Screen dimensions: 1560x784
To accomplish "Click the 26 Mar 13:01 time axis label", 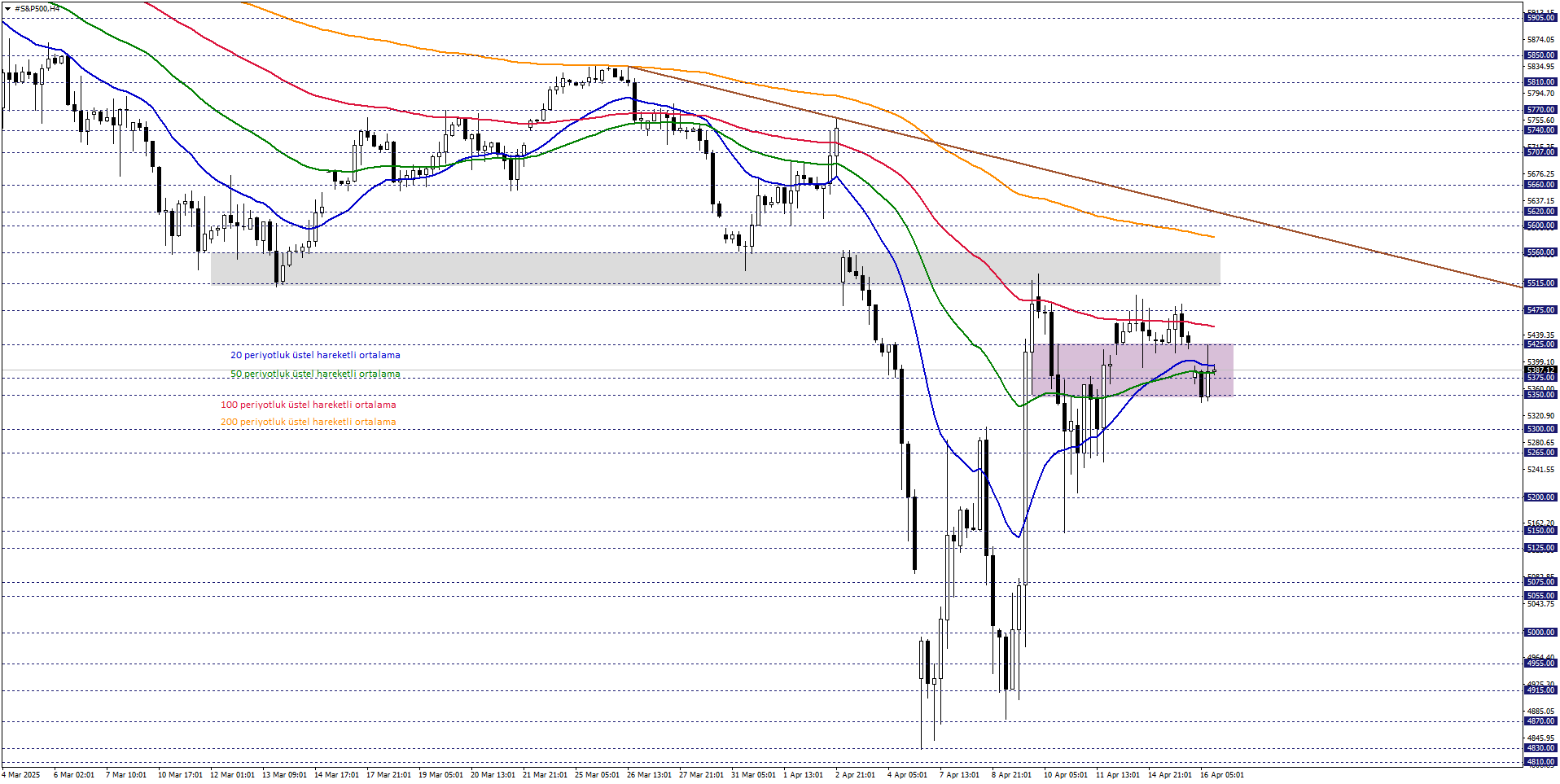I will pyautogui.click(x=649, y=775).
